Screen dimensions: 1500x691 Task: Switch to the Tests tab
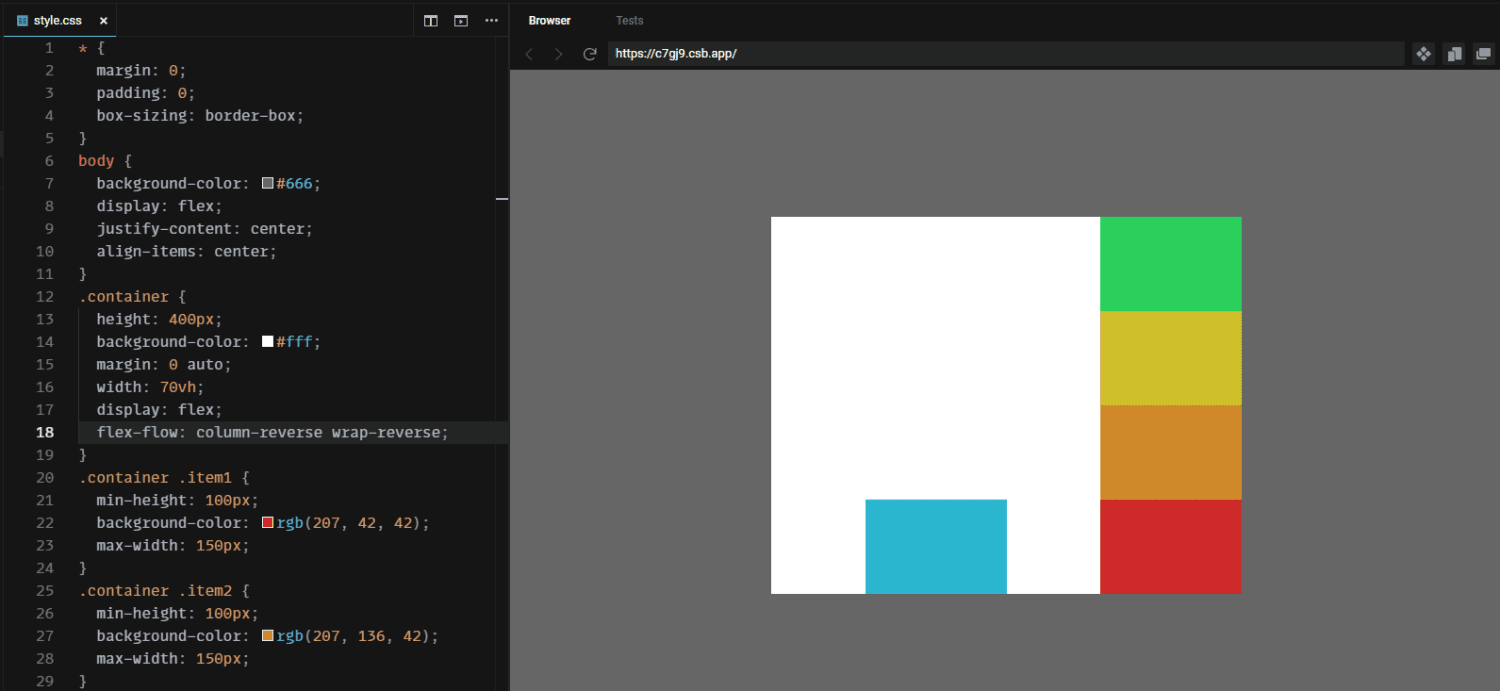(630, 20)
